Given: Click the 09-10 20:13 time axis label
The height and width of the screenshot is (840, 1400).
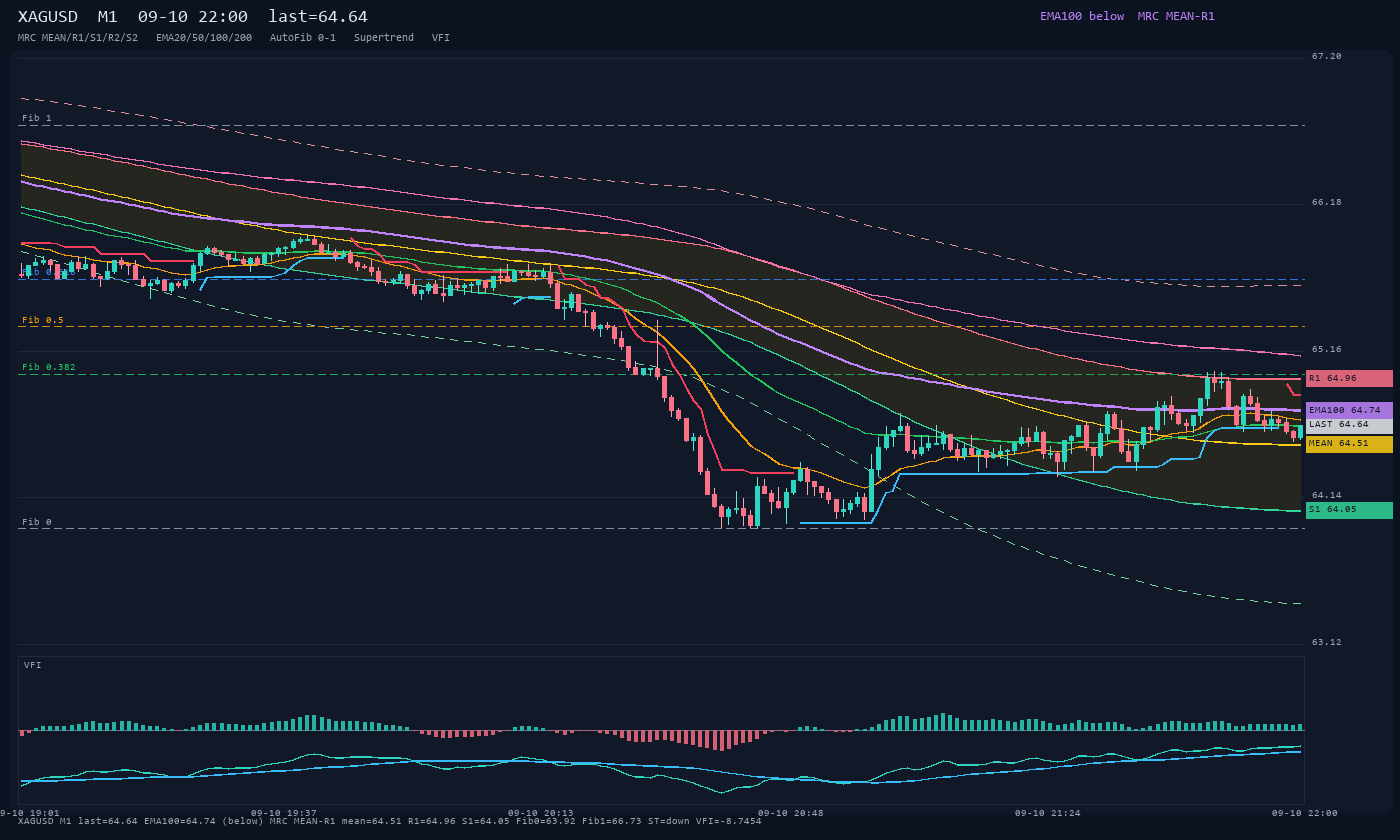Looking at the screenshot, I should coord(541,813).
